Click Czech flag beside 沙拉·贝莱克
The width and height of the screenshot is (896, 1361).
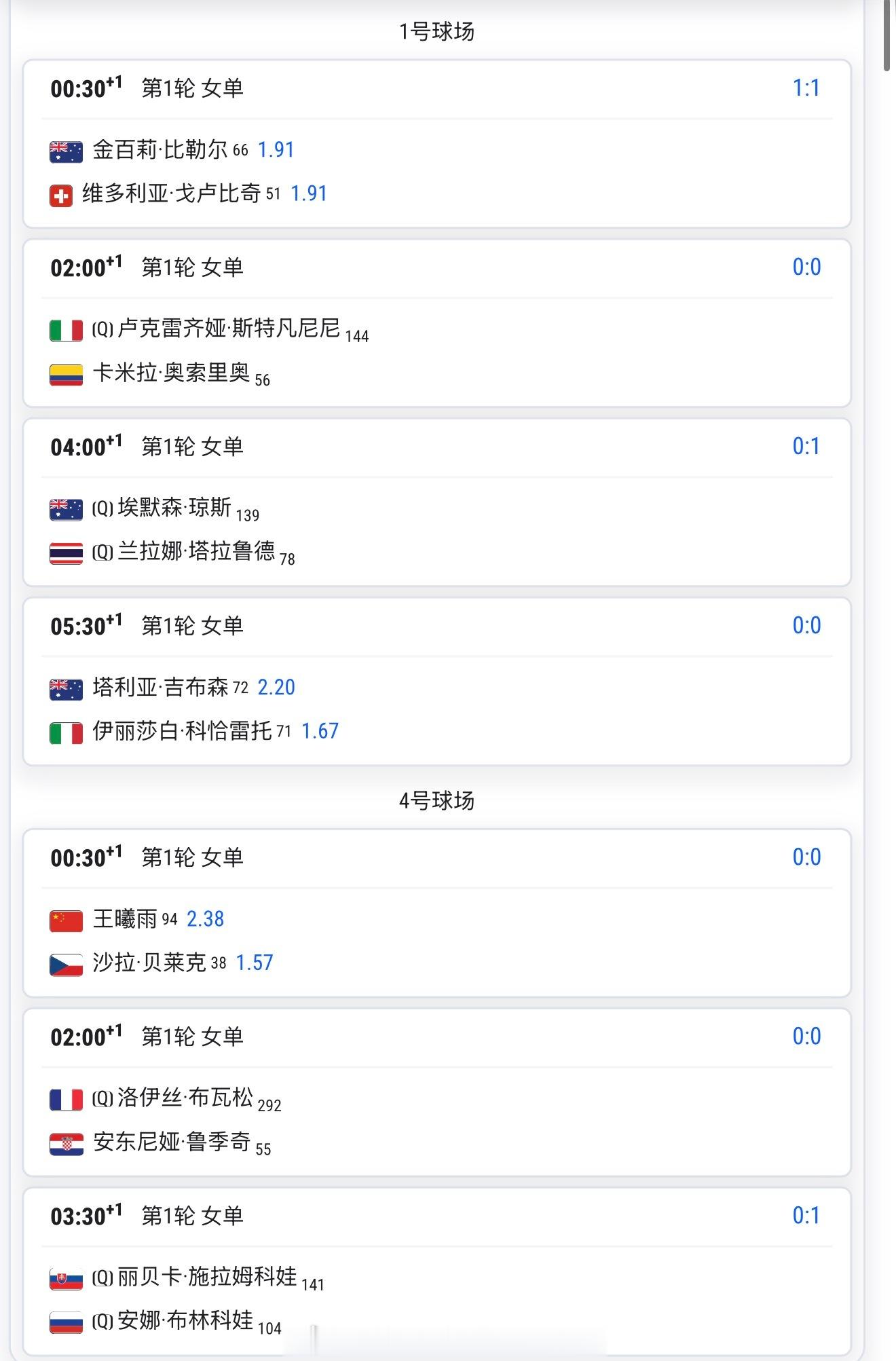pos(66,965)
